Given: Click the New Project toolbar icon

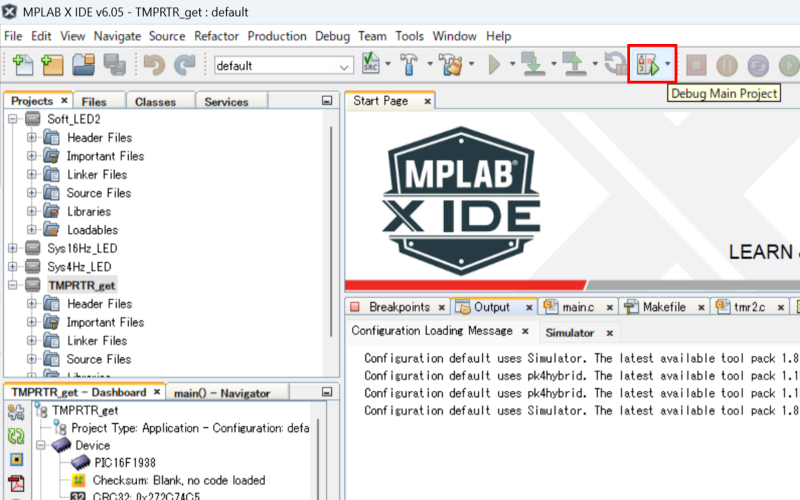Looking at the screenshot, I should point(52,66).
